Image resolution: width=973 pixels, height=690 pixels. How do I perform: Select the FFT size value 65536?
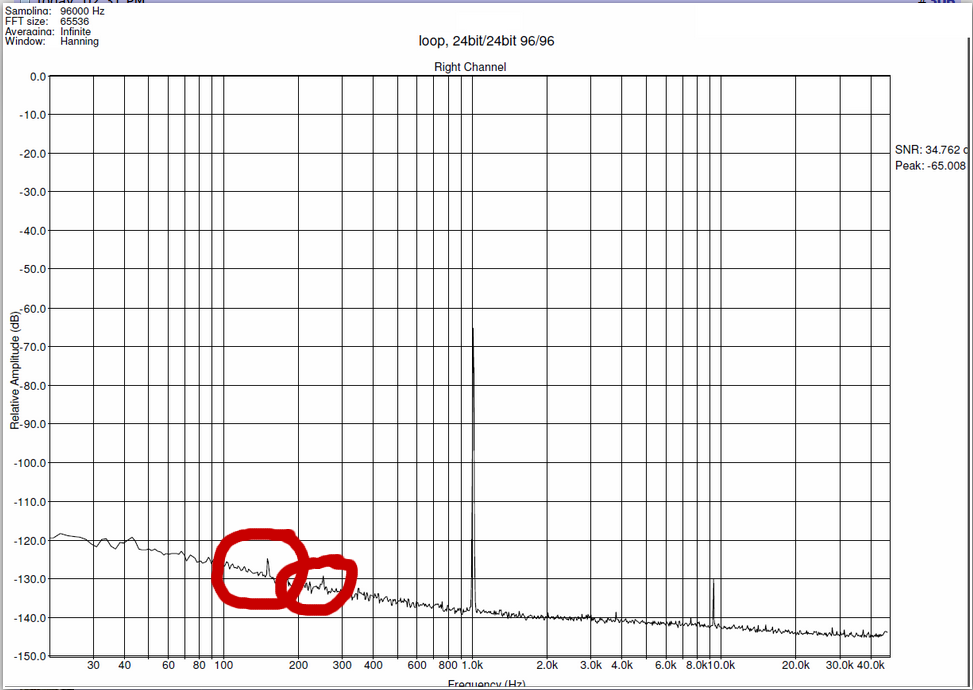click(x=74, y=21)
